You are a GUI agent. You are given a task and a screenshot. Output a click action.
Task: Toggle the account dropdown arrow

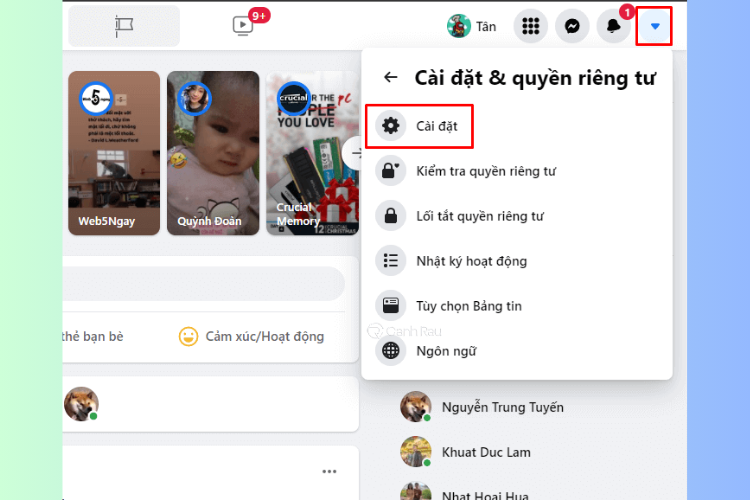655,26
